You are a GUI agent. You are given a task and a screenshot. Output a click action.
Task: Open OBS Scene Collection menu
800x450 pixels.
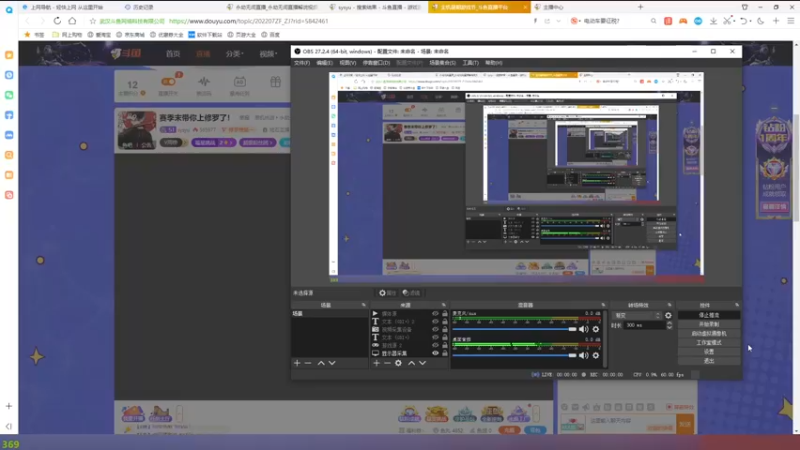(442, 63)
